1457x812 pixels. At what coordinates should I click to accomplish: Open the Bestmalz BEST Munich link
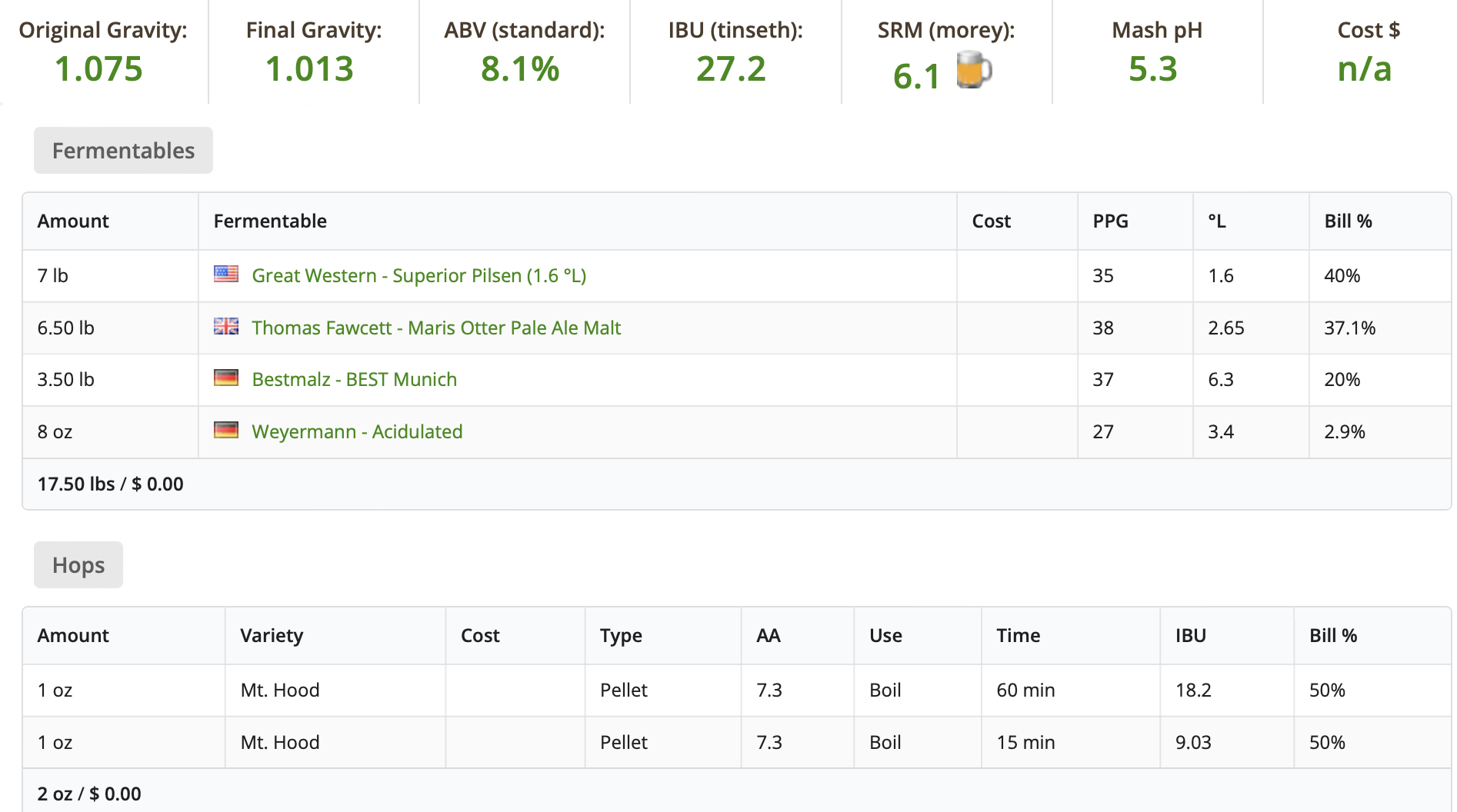click(355, 379)
